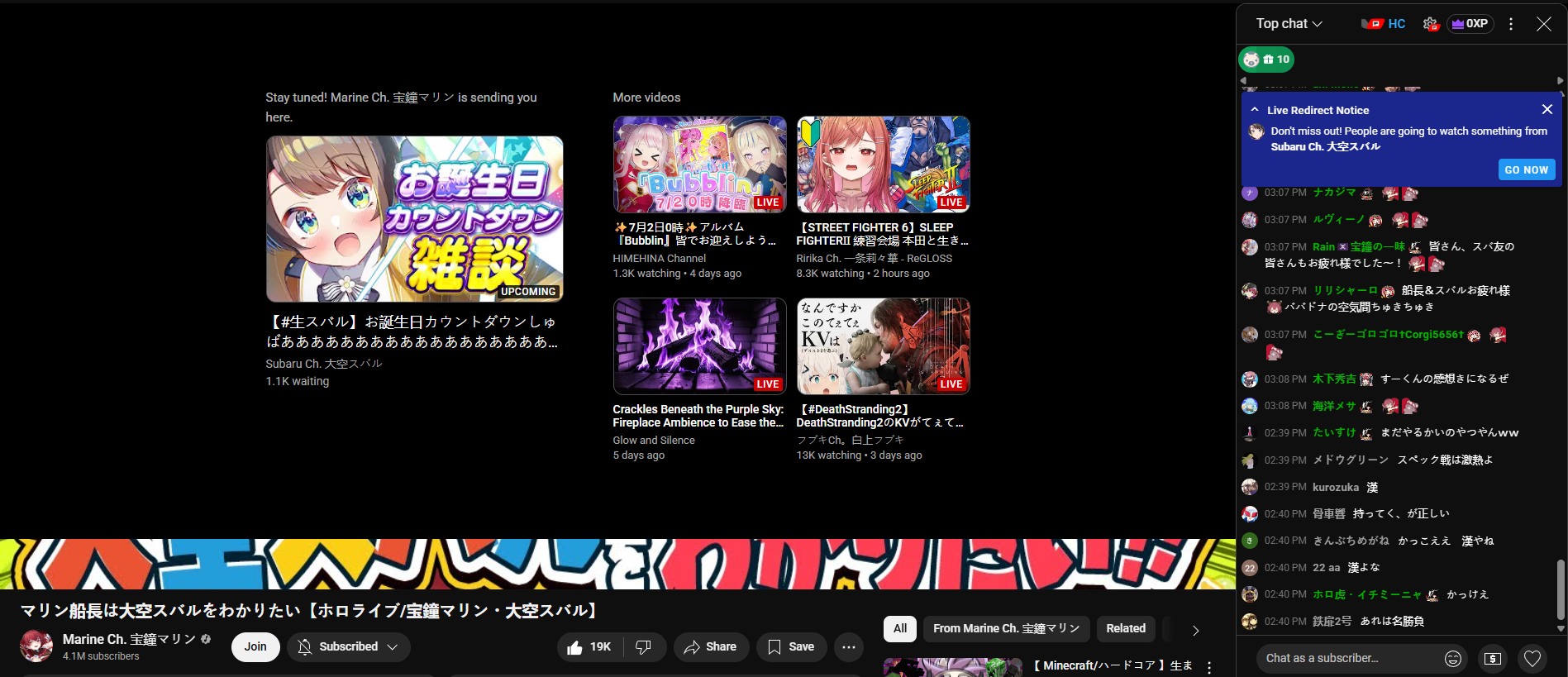Open the Minecraft hardcore video options menu
Image resolution: width=1568 pixels, height=677 pixels.
pos(1209,667)
